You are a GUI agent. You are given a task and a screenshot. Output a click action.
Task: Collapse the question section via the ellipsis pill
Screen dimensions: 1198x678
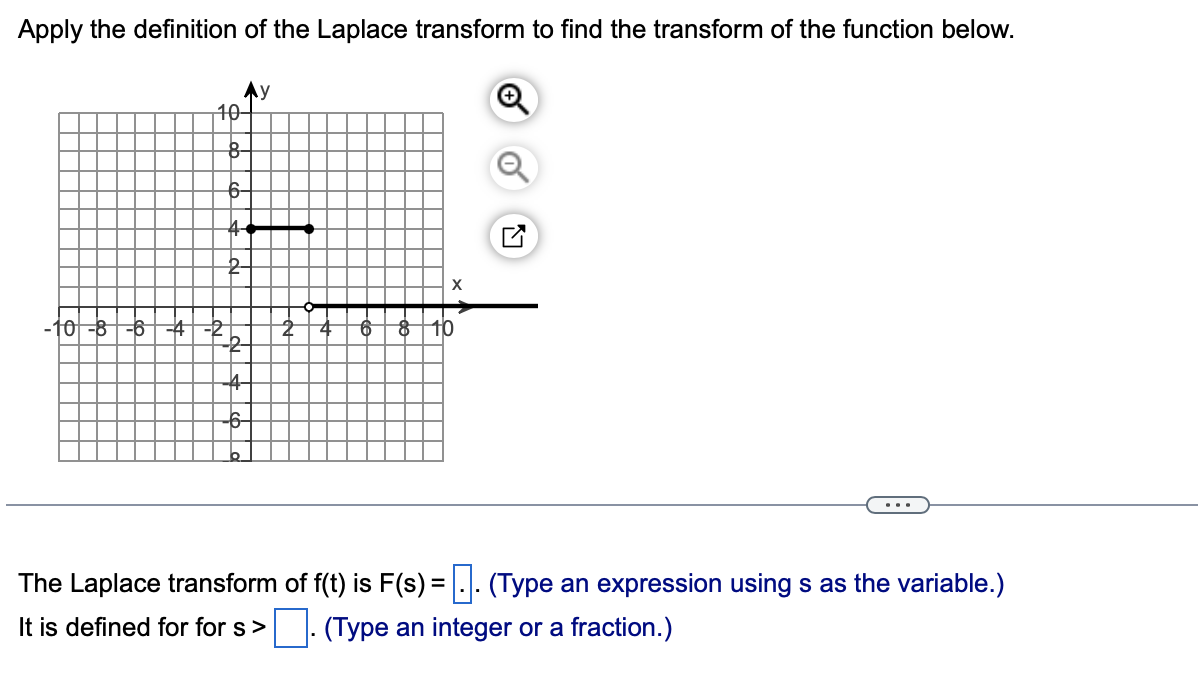coord(897,507)
